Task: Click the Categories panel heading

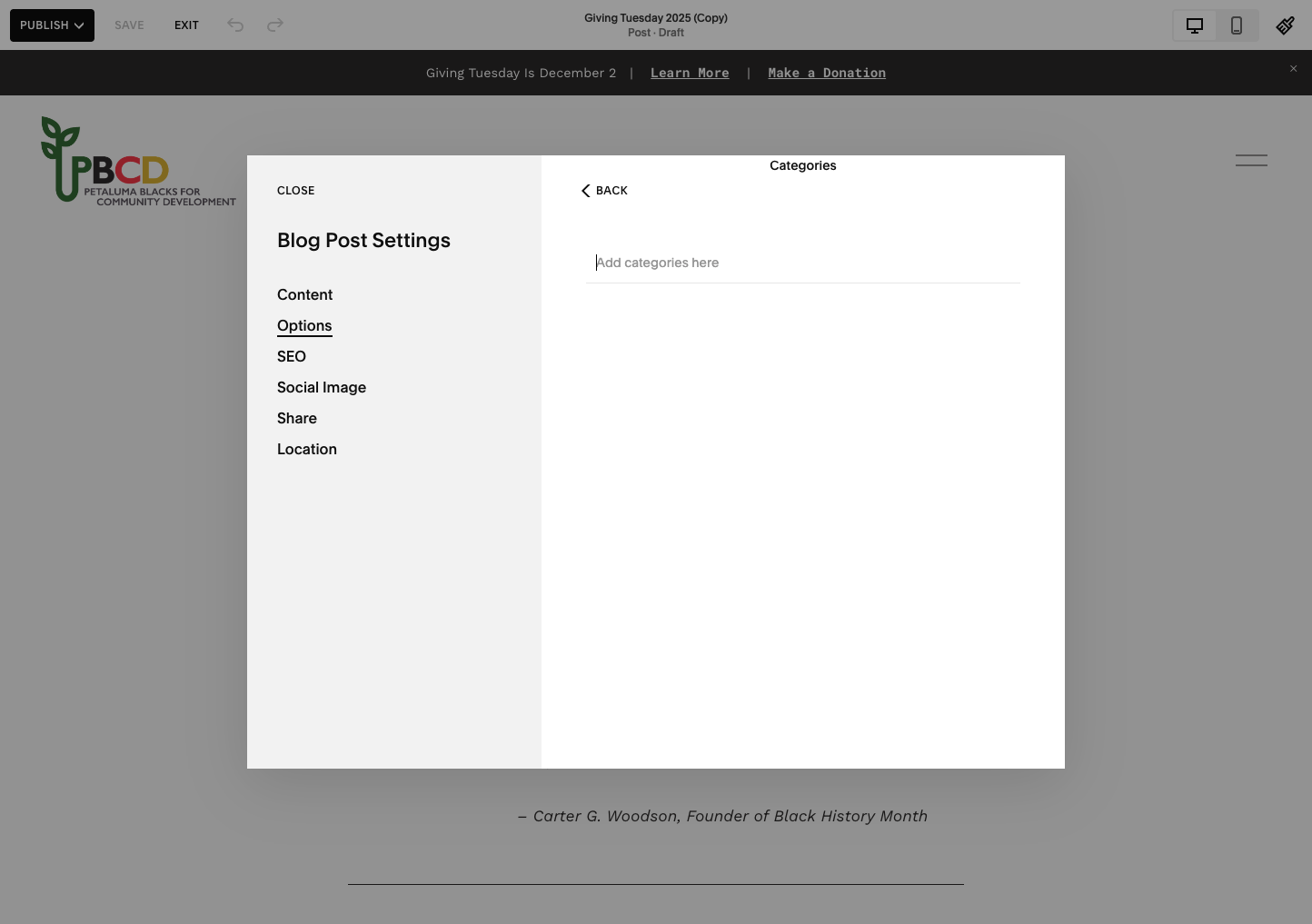Action: [x=803, y=165]
